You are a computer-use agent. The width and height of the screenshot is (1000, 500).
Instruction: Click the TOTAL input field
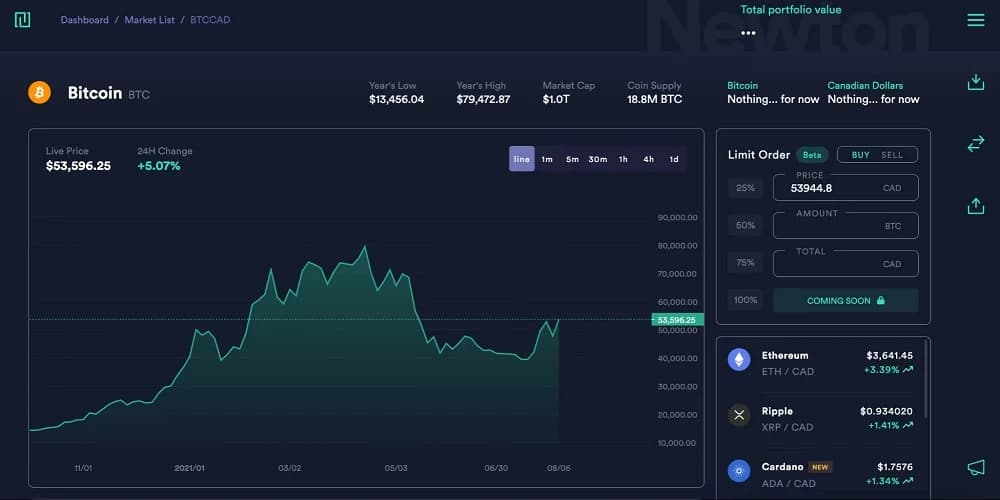846,263
